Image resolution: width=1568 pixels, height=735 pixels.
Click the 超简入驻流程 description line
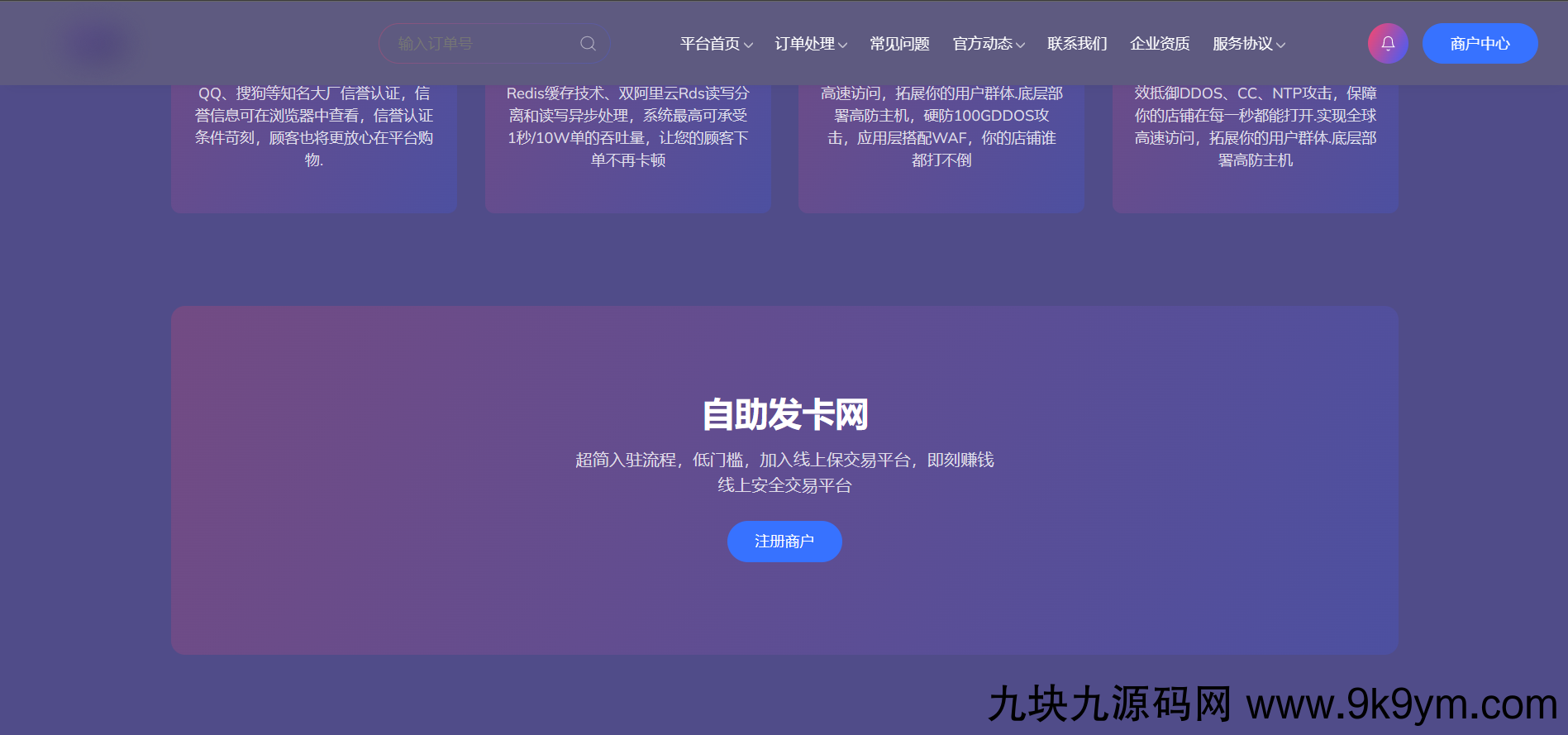point(784,460)
